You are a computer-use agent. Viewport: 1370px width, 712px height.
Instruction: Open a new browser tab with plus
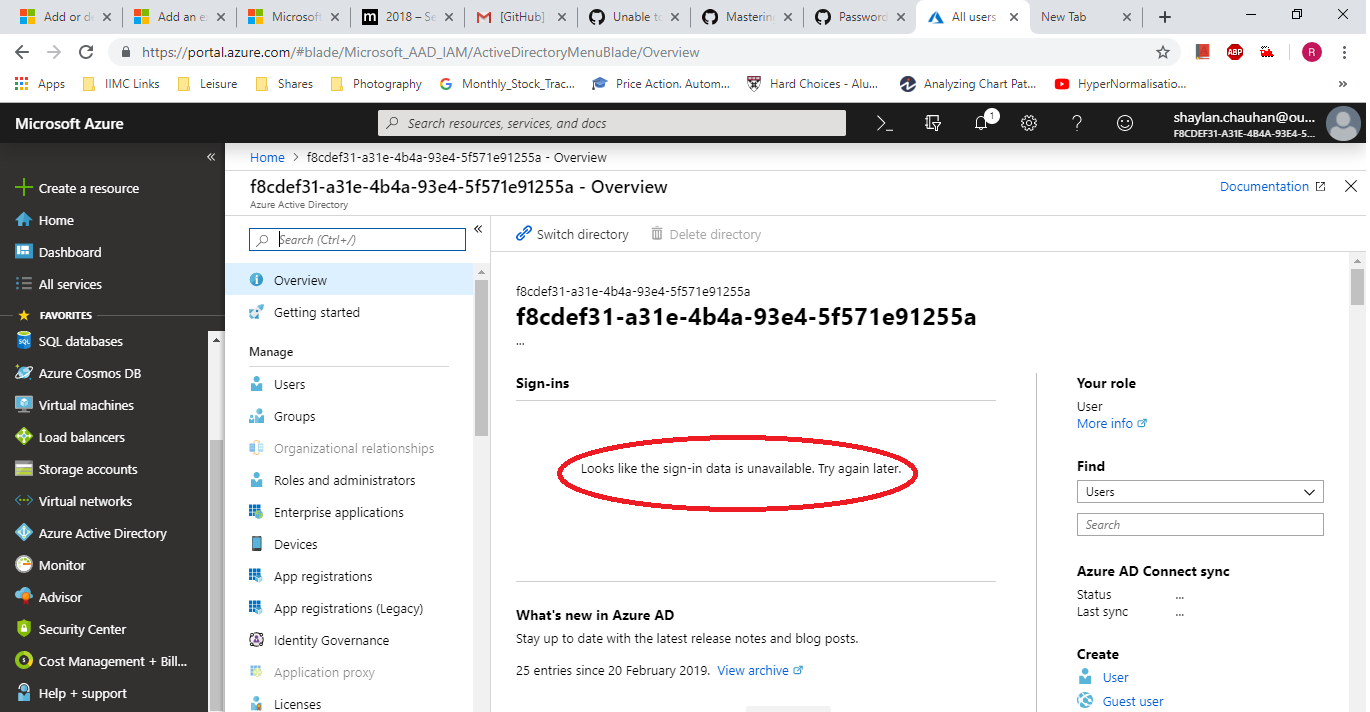tap(1164, 17)
